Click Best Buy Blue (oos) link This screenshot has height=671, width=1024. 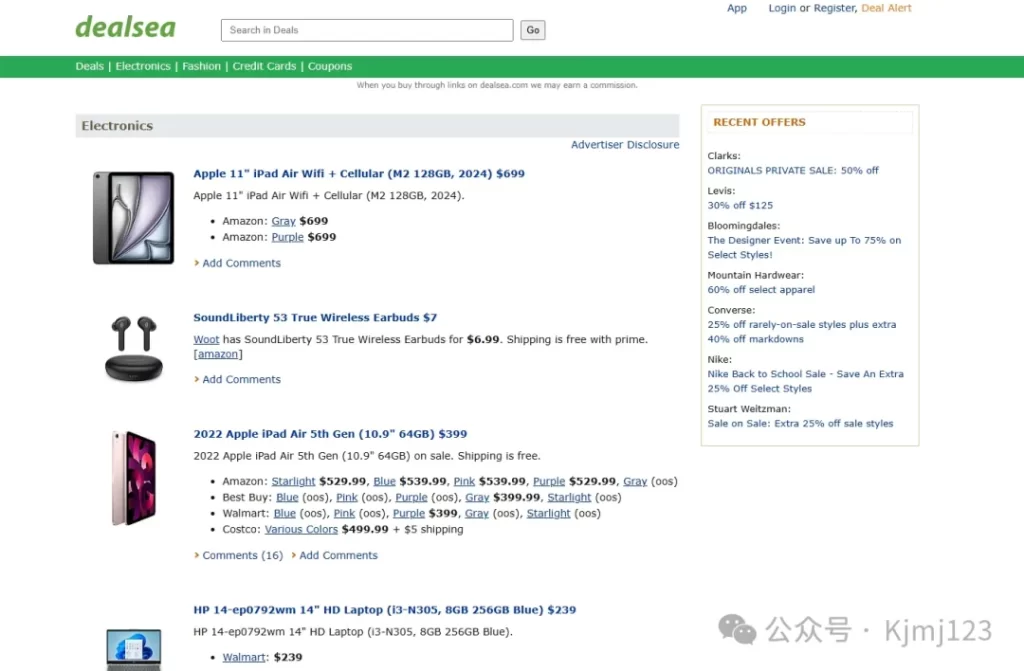click(x=287, y=497)
